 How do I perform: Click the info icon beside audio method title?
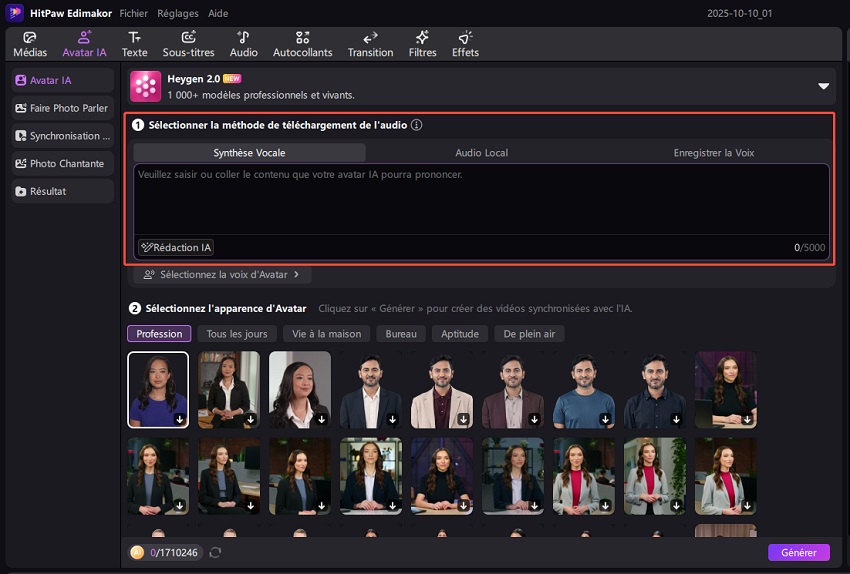coord(416,126)
